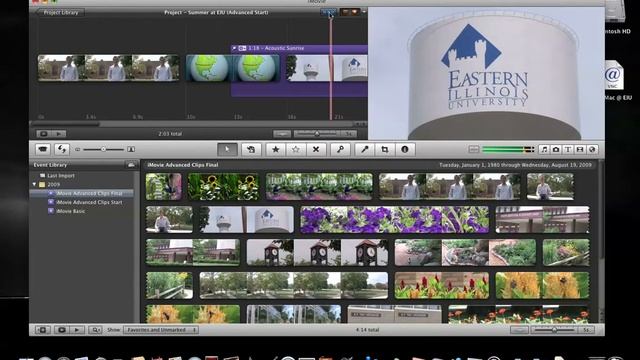This screenshot has width=640, height=360.
Task: Play selected events full screen
Action: [x=62, y=330]
